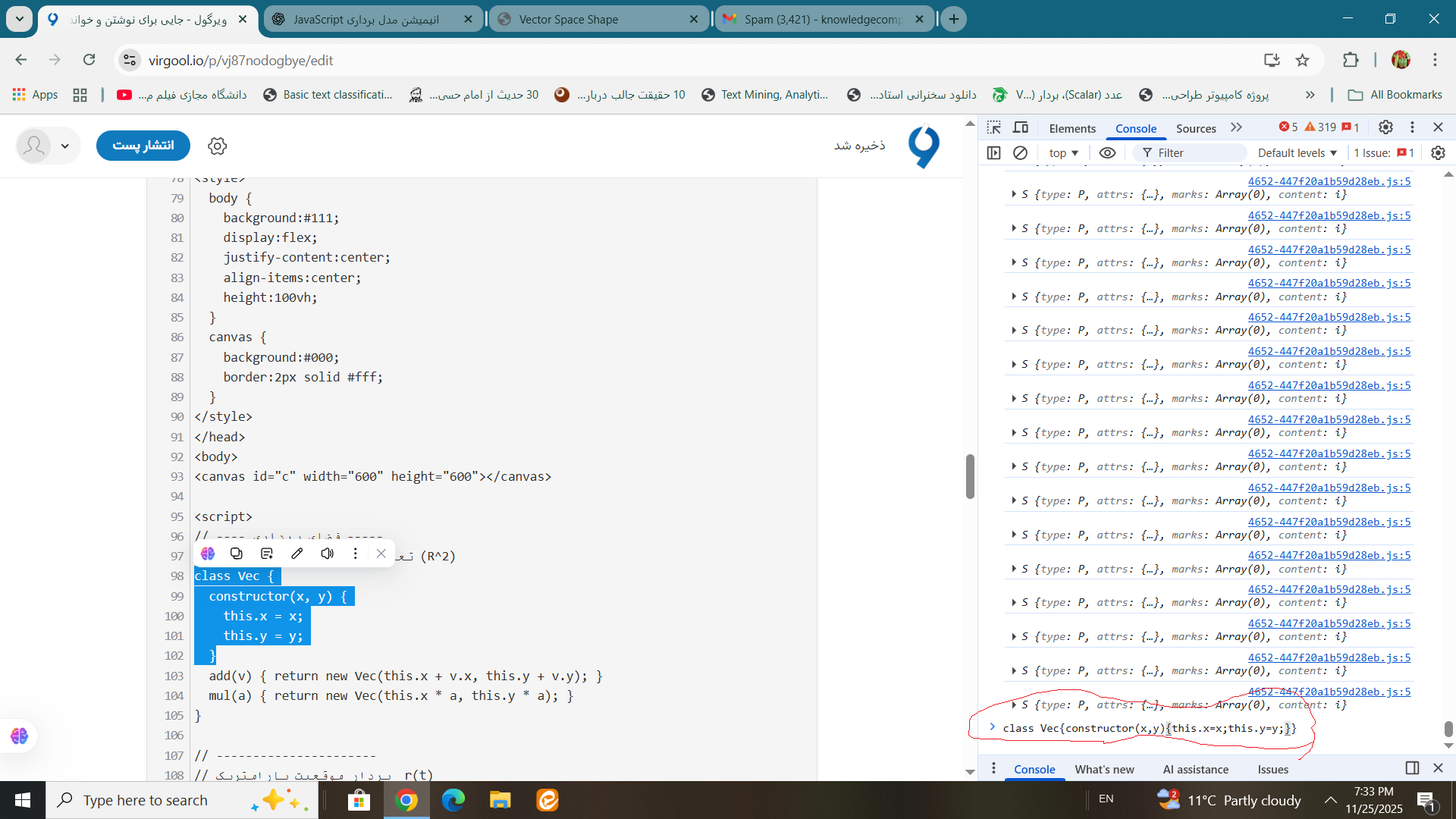Open the first 4652-447f20a1b59d28eb.js:5 source link
Image resolution: width=1456 pixels, height=819 pixels.
pos(1329,181)
